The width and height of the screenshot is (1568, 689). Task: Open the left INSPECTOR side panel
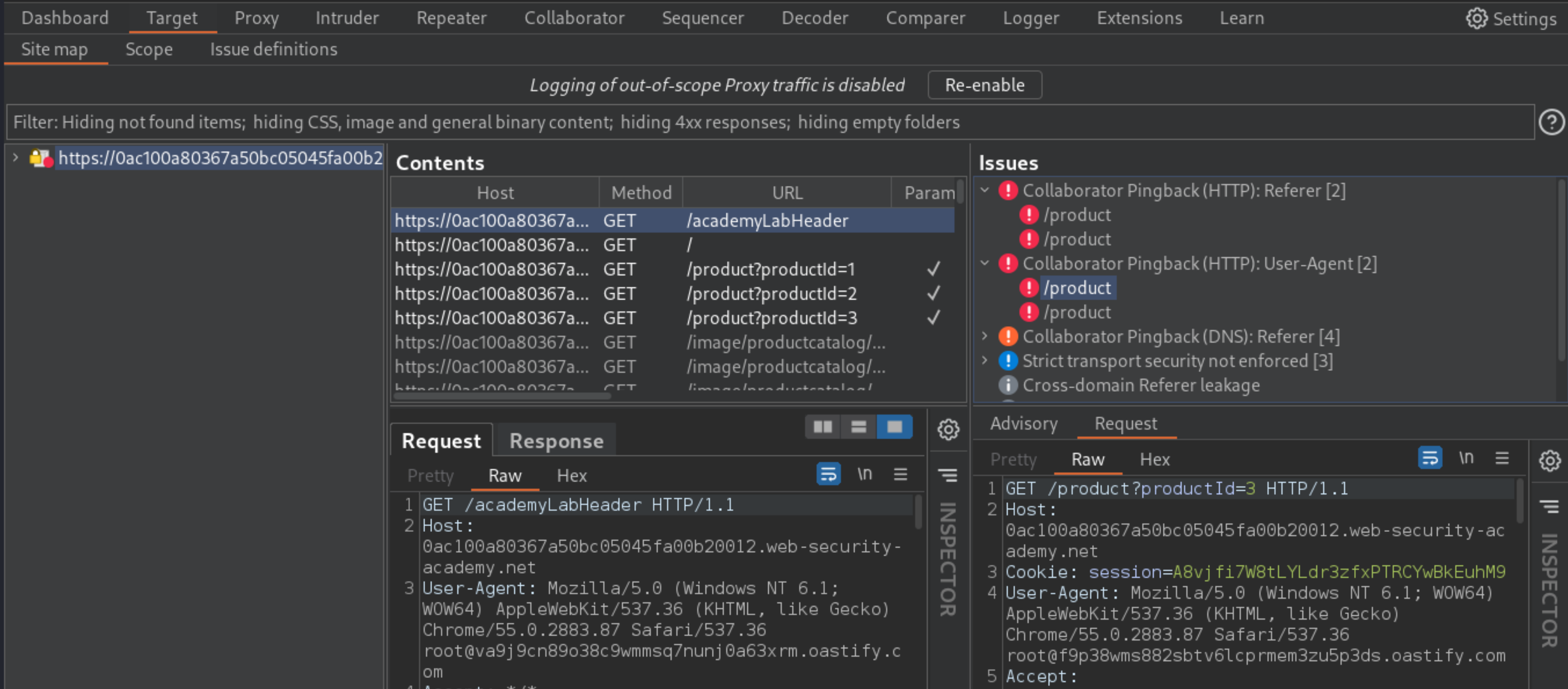pos(947,559)
